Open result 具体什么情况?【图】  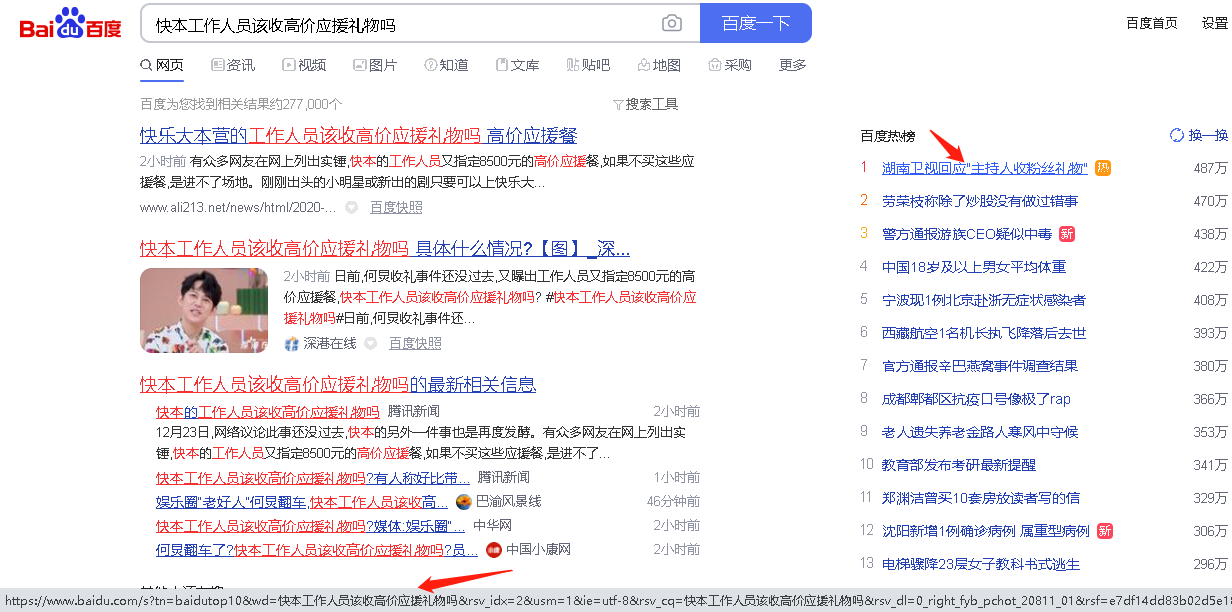385,248
